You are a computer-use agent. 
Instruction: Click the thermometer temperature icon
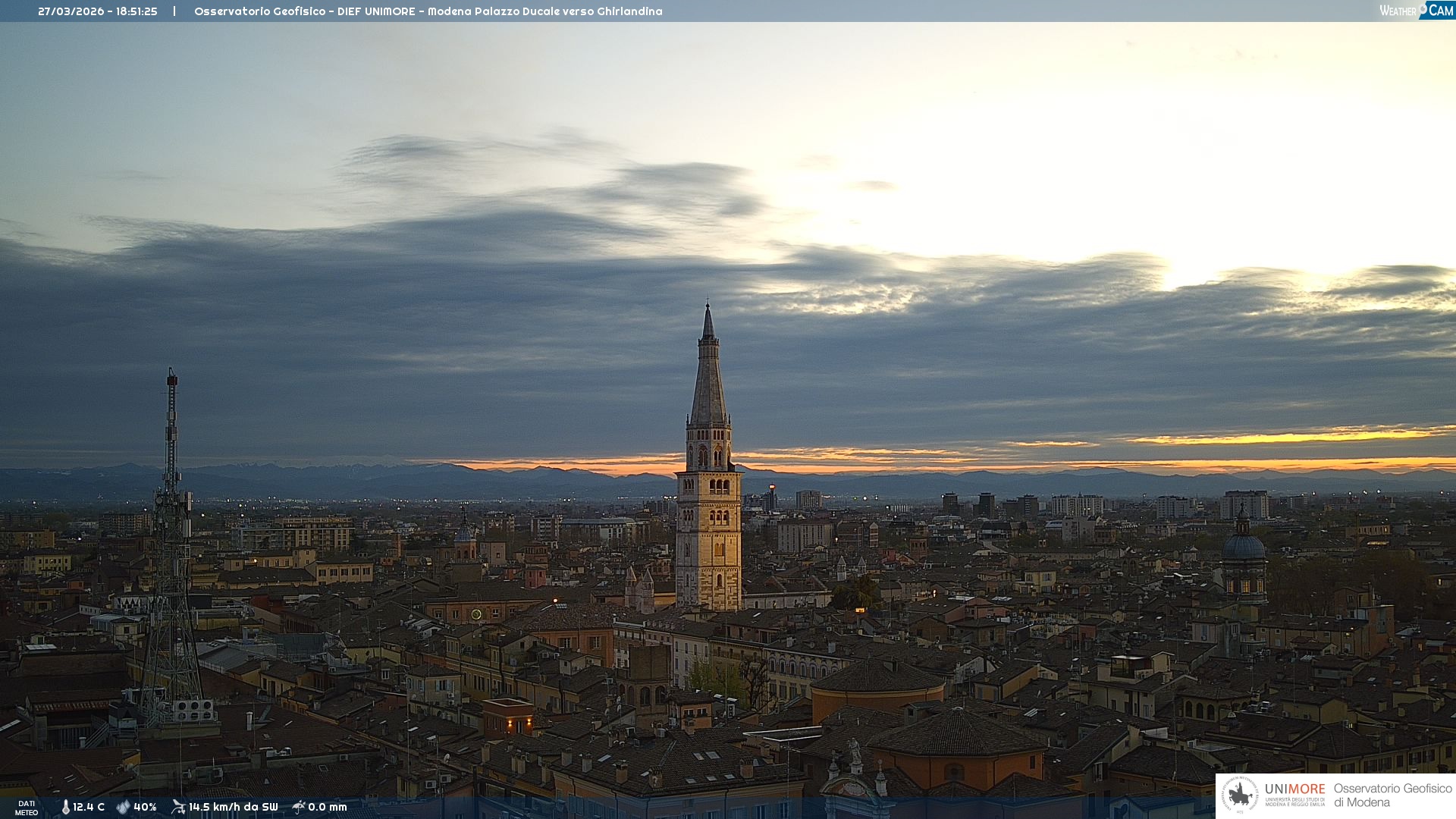click(x=65, y=807)
